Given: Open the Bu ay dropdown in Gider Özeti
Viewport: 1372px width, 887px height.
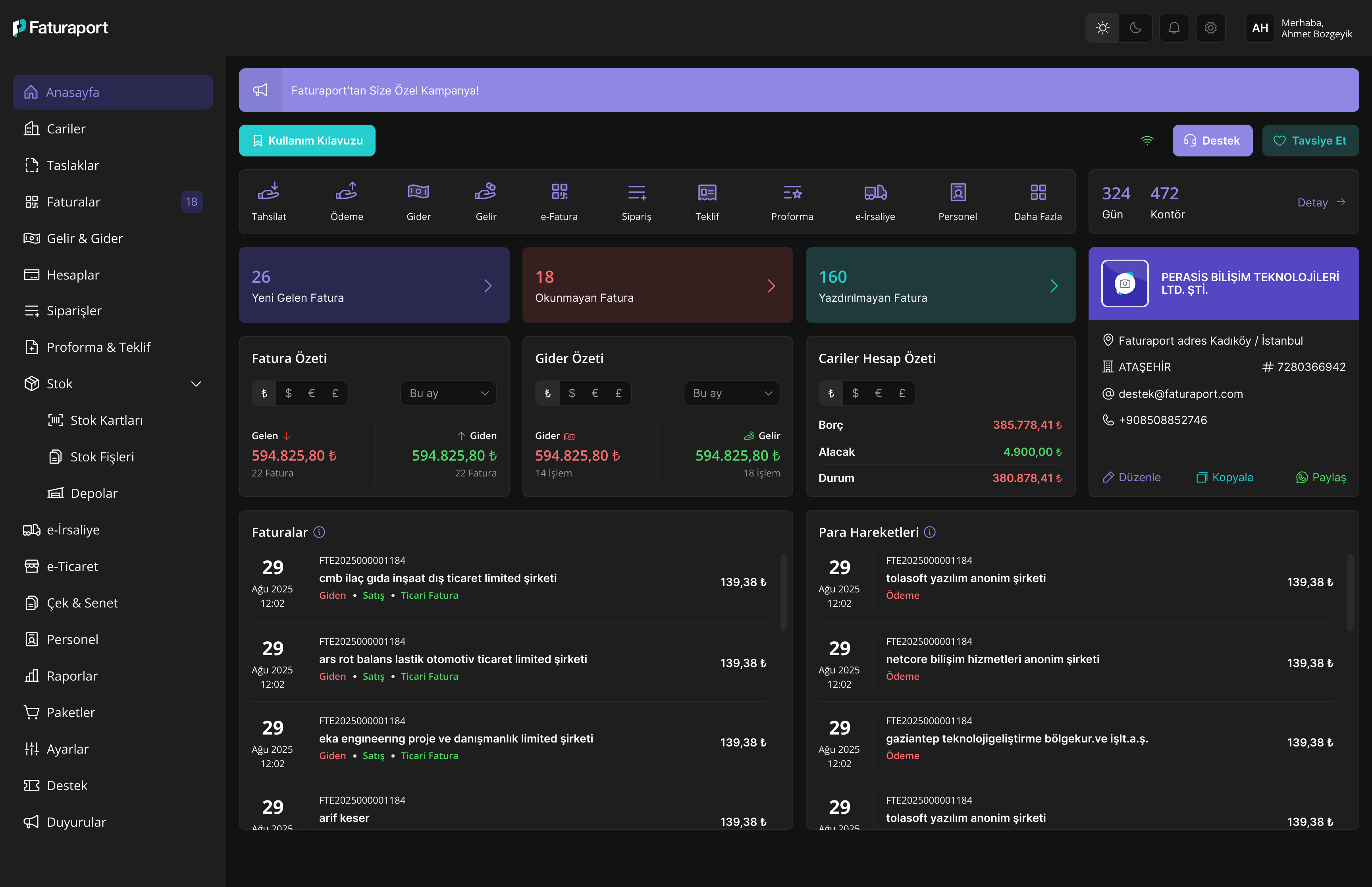Looking at the screenshot, I should point(731,393).
